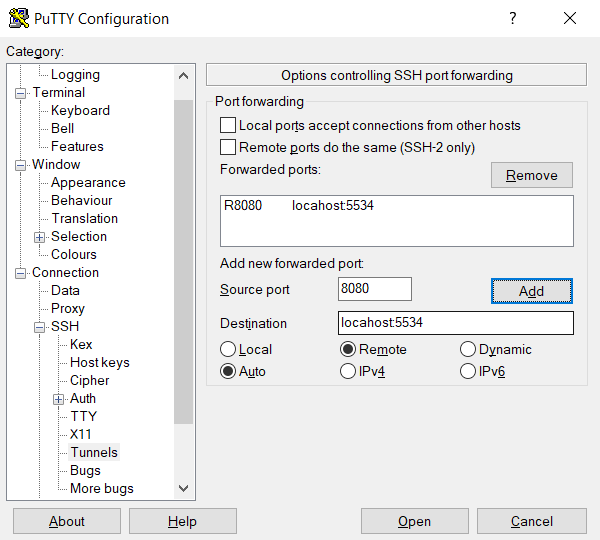The image size is (600, 540).
Task: Select the Auto radio button
Action: (x=228, y=371)
